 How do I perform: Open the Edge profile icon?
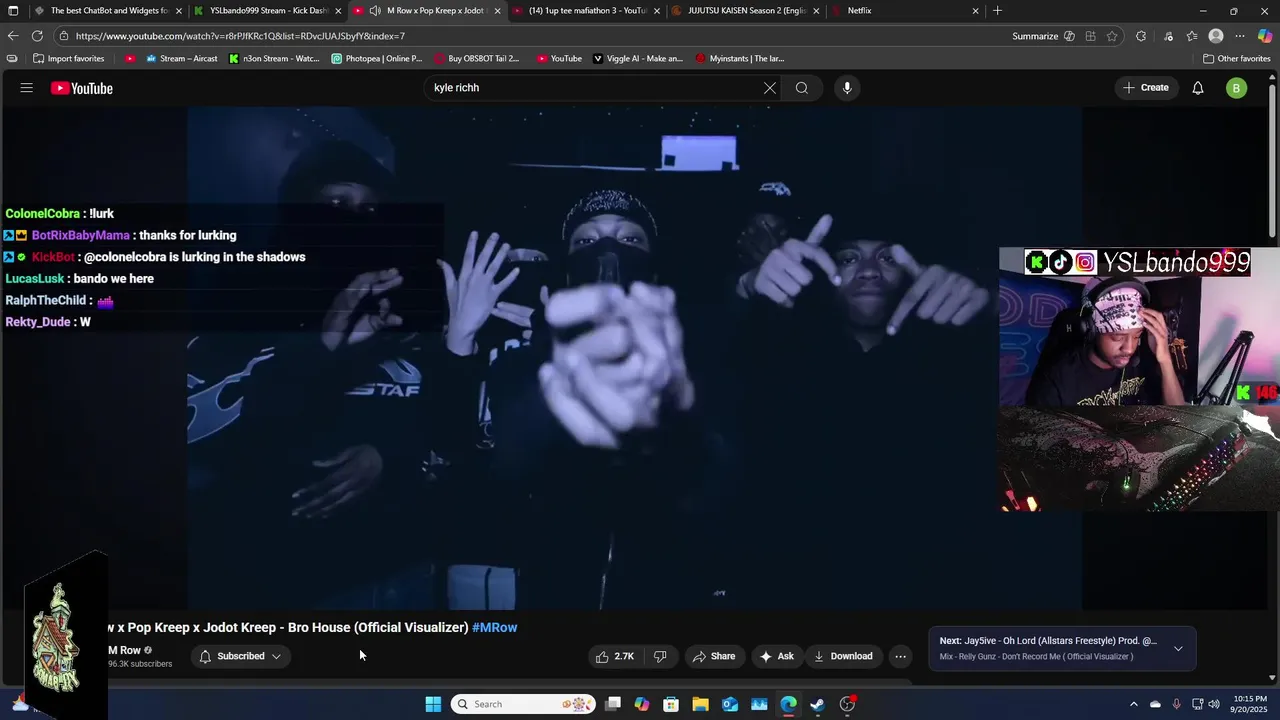[1216, 36]
